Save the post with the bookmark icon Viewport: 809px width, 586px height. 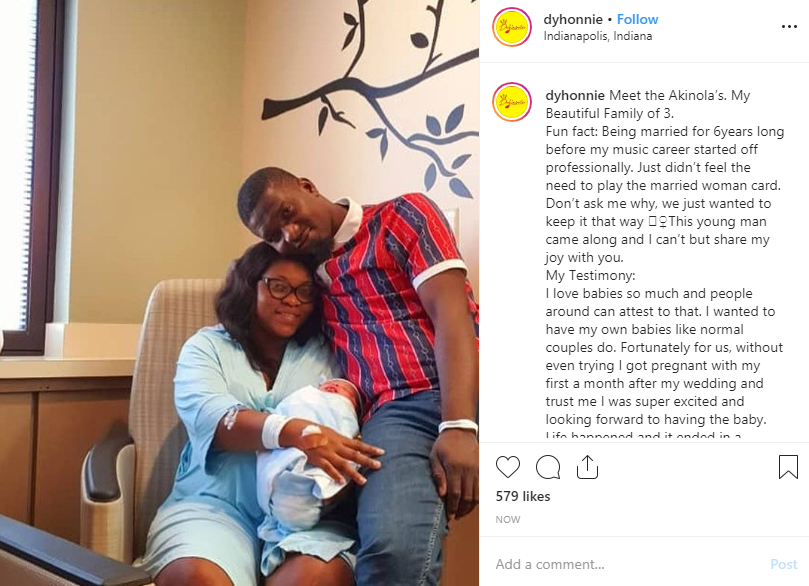788,467
